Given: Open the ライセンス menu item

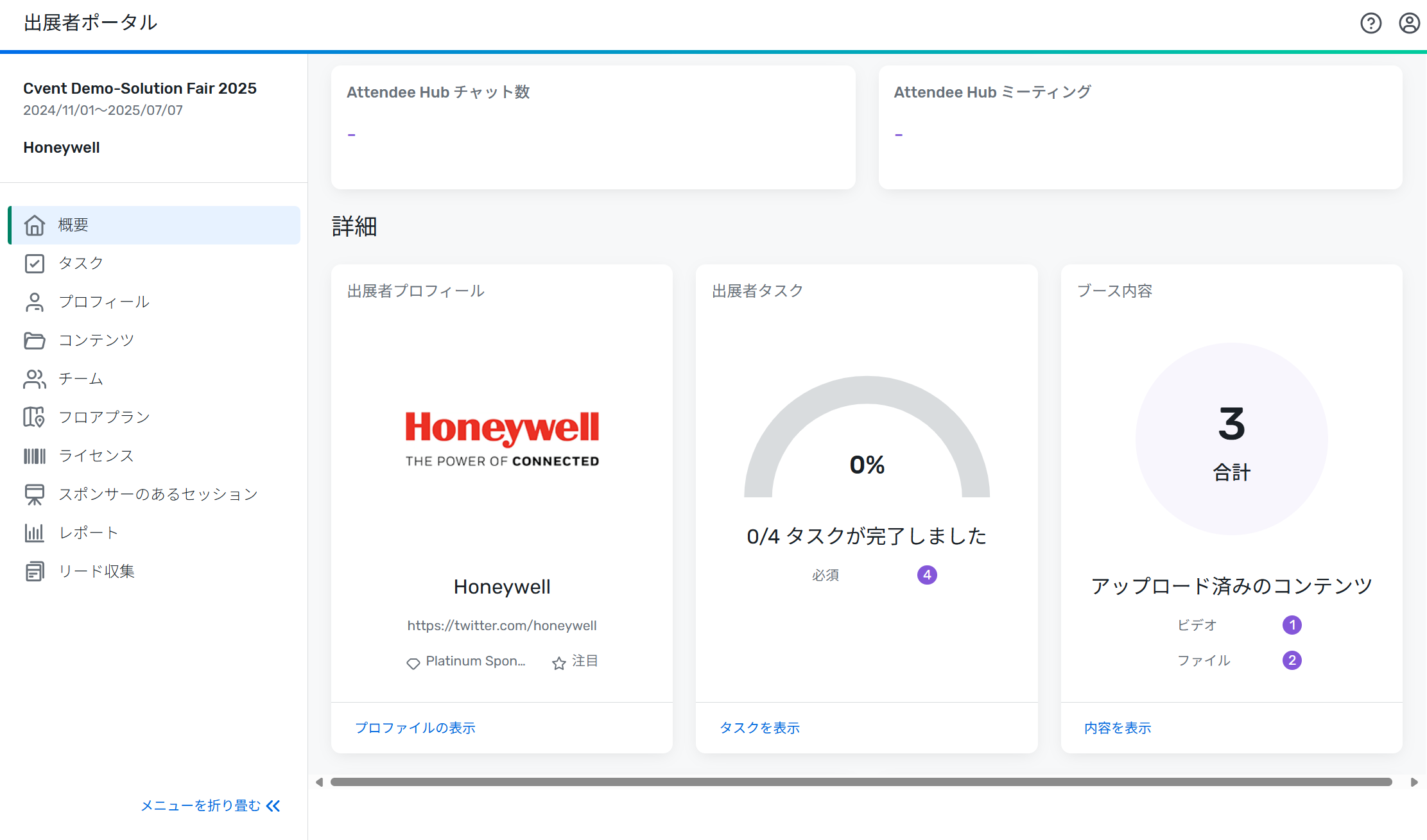Looking at the screenshot, I should 154,456.
